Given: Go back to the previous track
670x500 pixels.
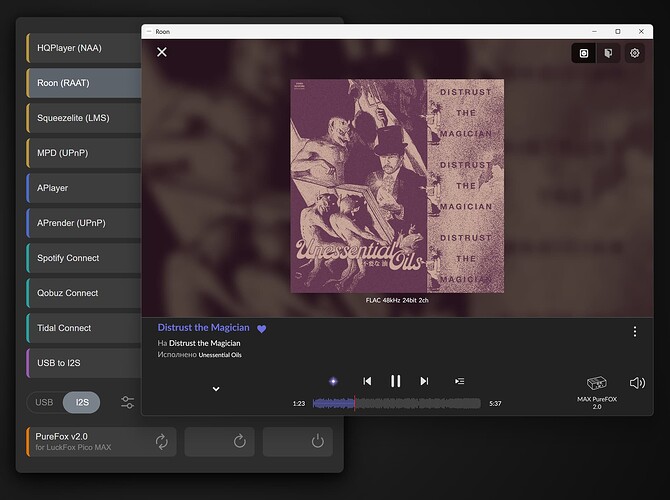Looking at the screenshot, I should (367, 381).
